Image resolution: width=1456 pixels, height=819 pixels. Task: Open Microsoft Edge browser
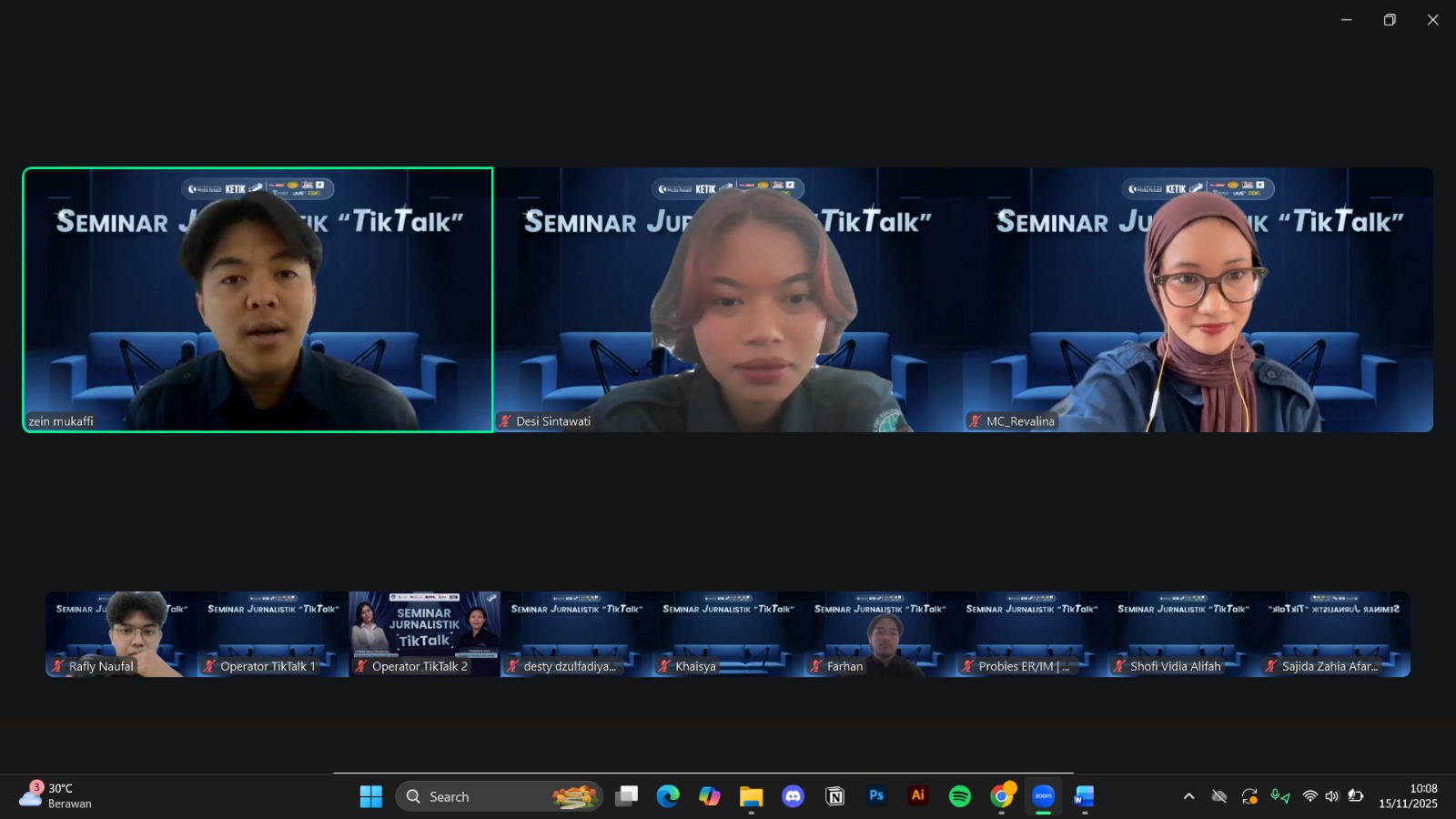[668, 796]
